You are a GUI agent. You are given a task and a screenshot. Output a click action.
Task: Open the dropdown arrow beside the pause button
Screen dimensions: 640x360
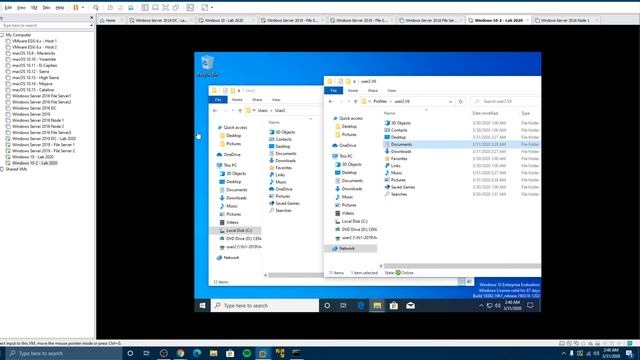[x=83, y=7]
